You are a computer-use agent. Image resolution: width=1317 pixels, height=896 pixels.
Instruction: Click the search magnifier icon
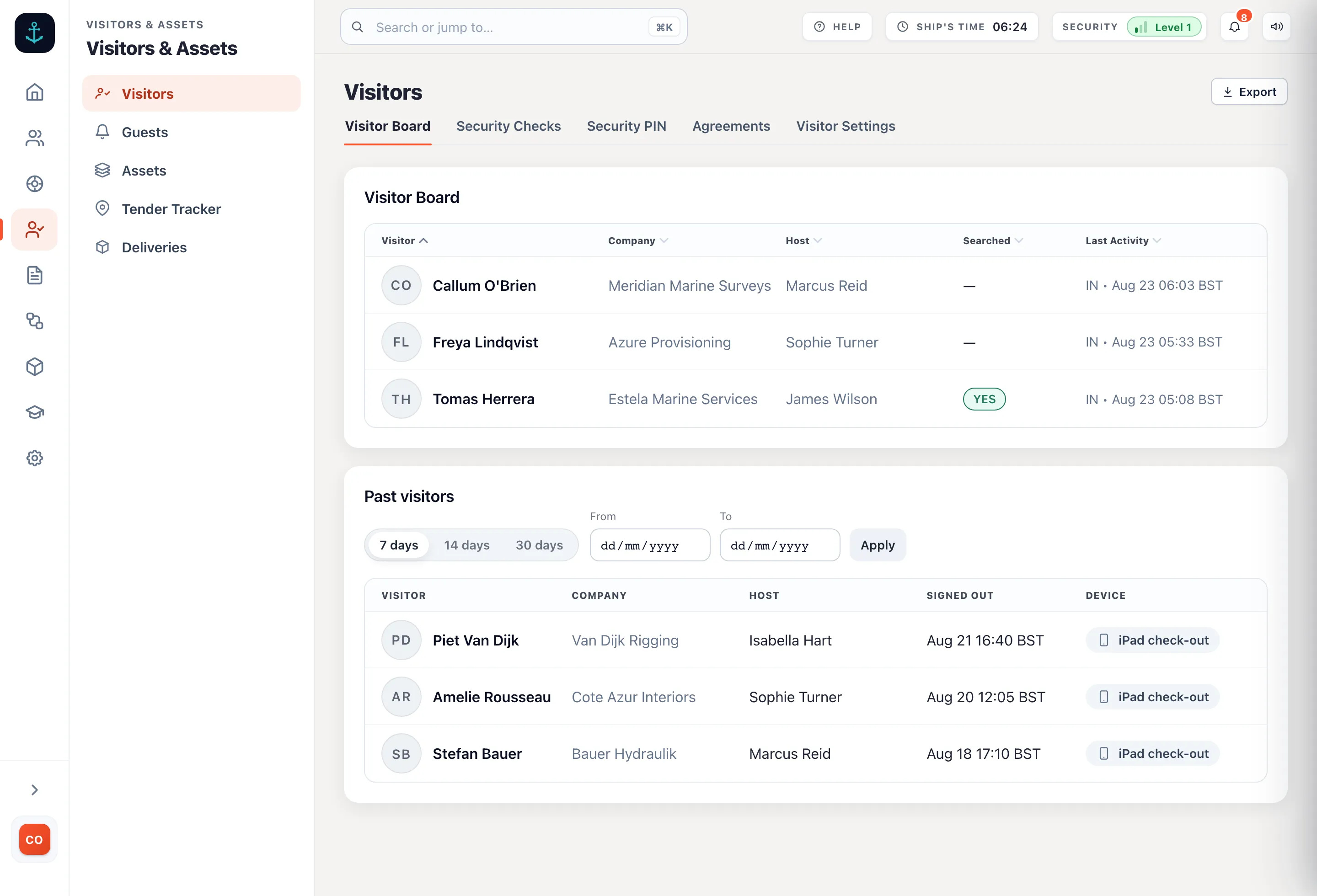point(358,27)
